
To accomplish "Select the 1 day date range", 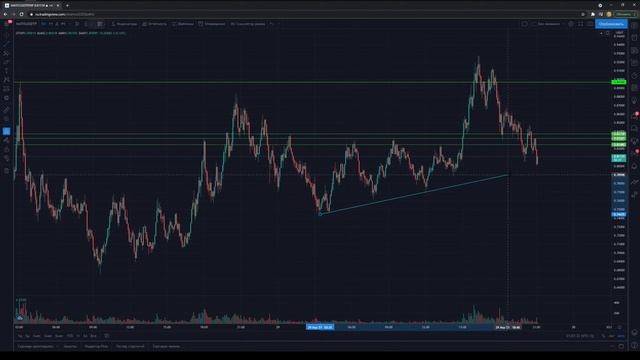I will point(20,336).
